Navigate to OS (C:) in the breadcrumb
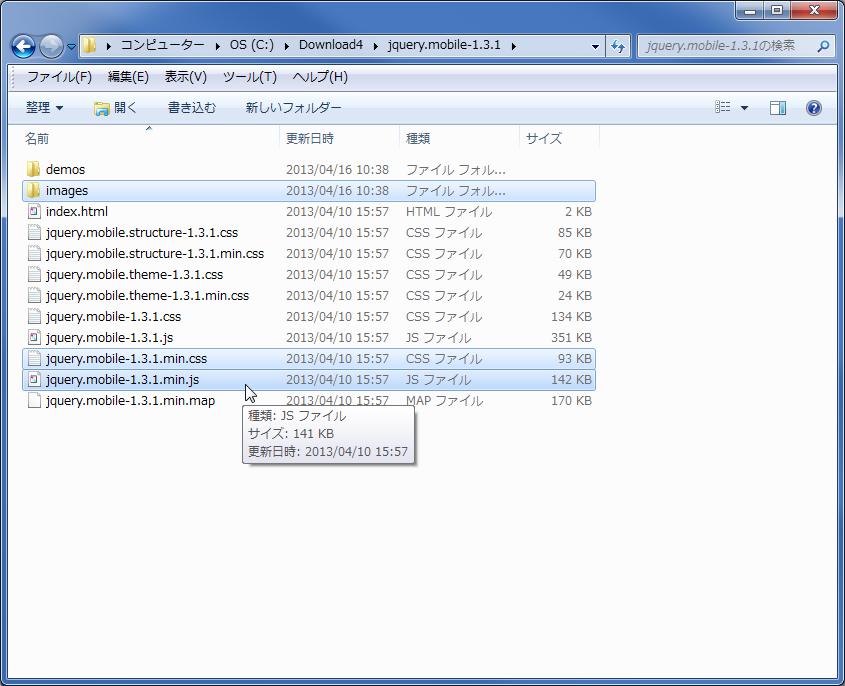 [252, 45]
